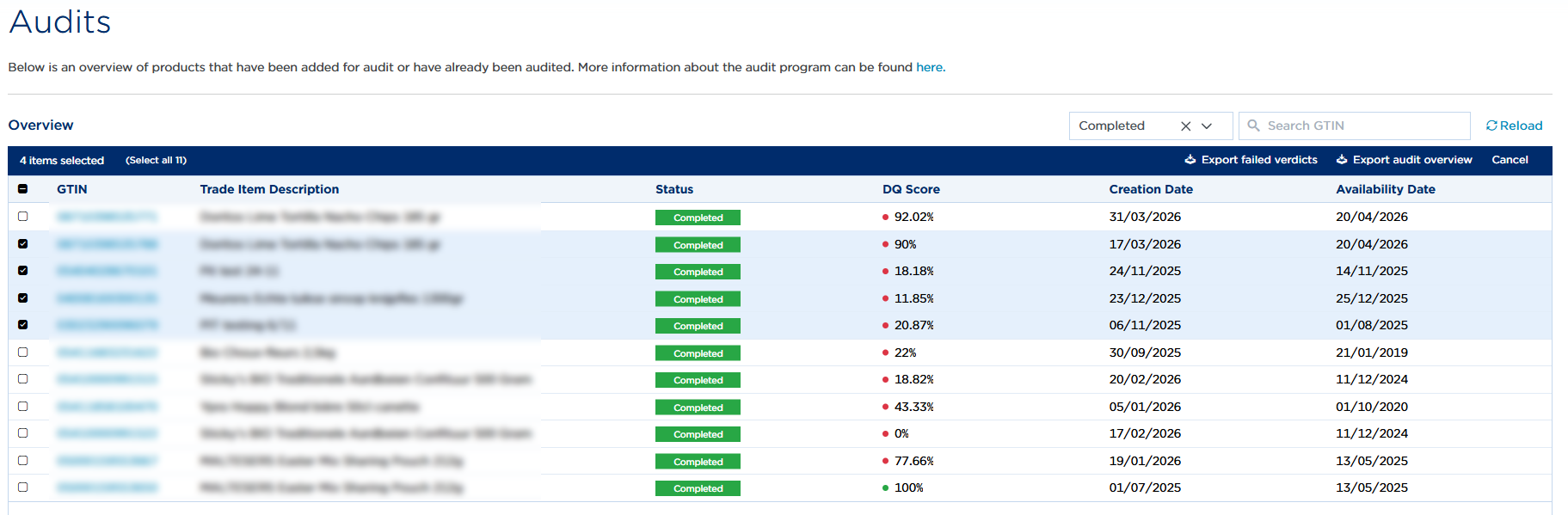Check the row with 22% DQ score
This screenshot has width=1568, height=515.
pos(22,353)
